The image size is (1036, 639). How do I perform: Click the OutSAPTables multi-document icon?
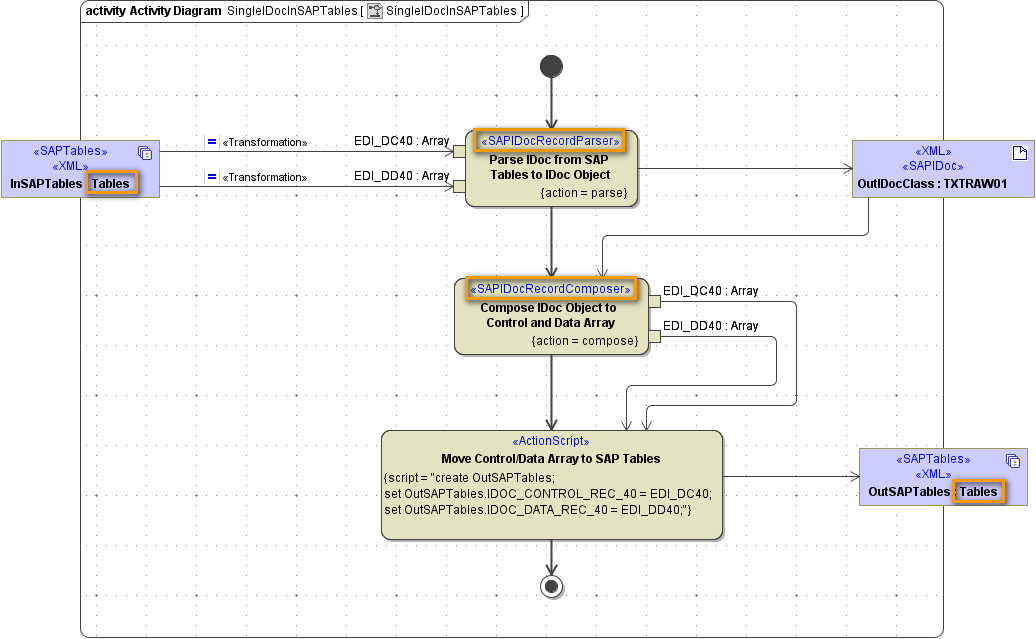click(1012, 461)
